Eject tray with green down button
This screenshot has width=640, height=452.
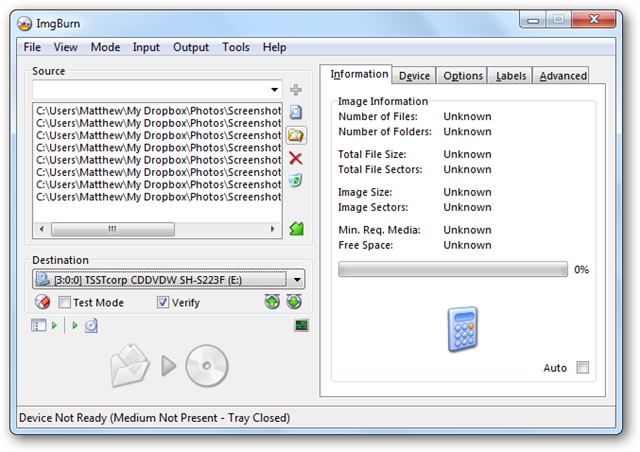point(294,302)
